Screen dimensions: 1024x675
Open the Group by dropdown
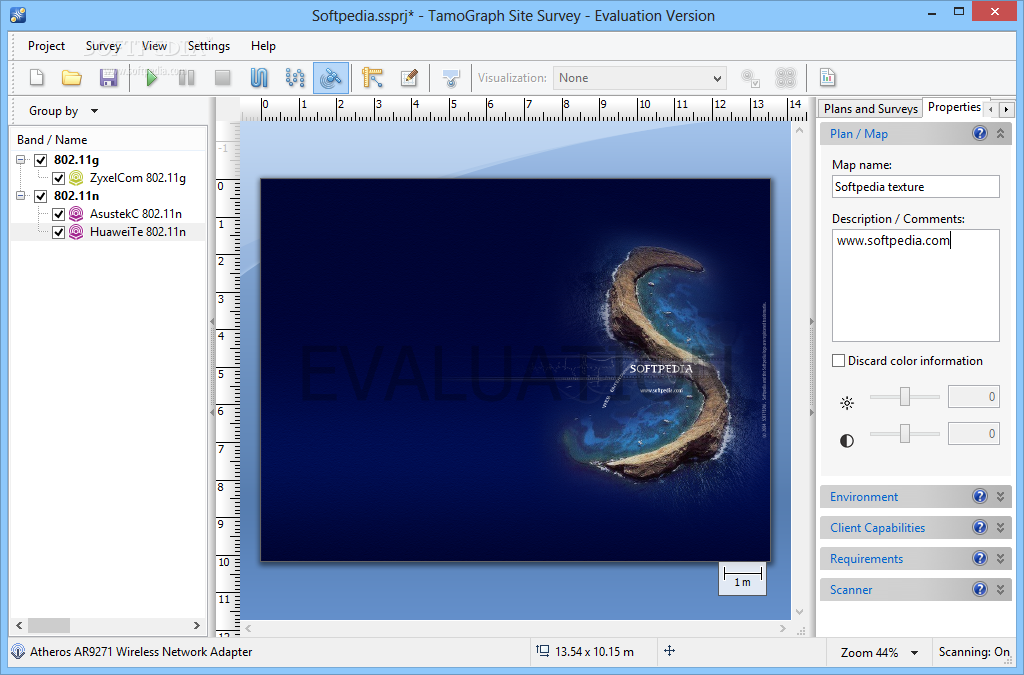[63, 111]
